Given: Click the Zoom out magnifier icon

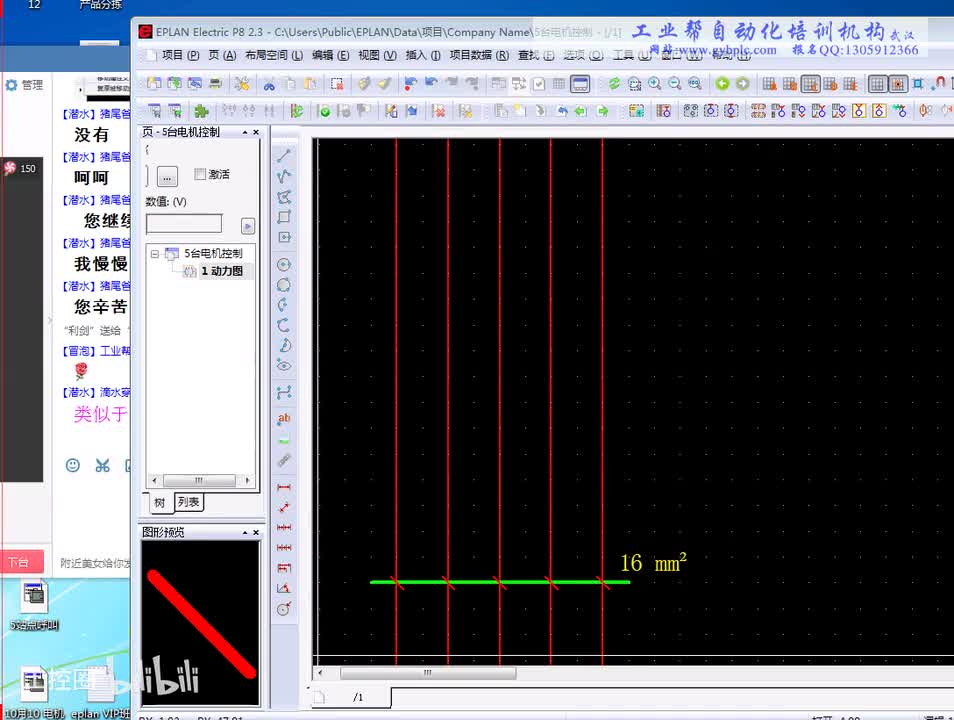Looking at the screenshot, I should pos(675,83).
